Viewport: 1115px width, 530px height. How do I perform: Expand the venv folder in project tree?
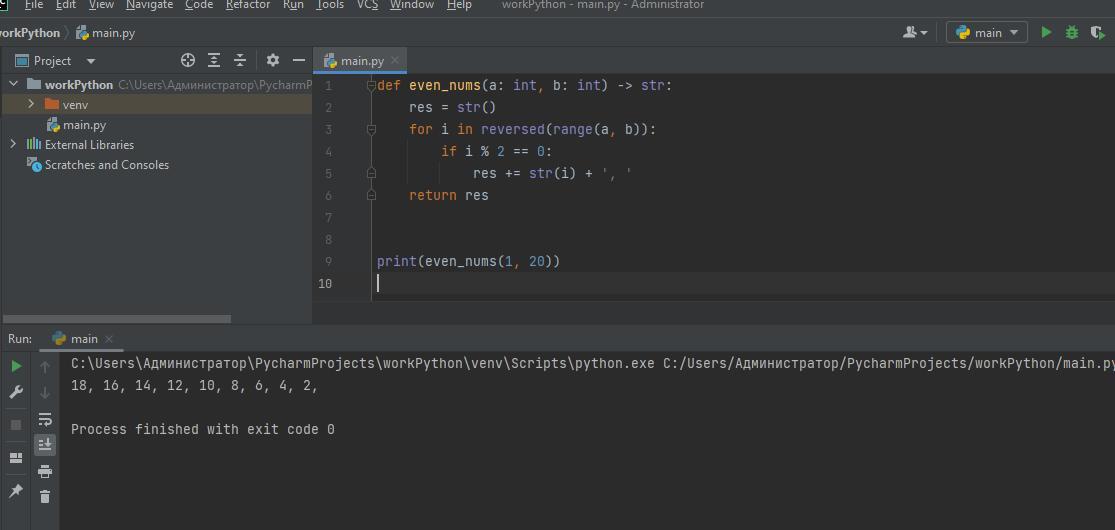31,105
